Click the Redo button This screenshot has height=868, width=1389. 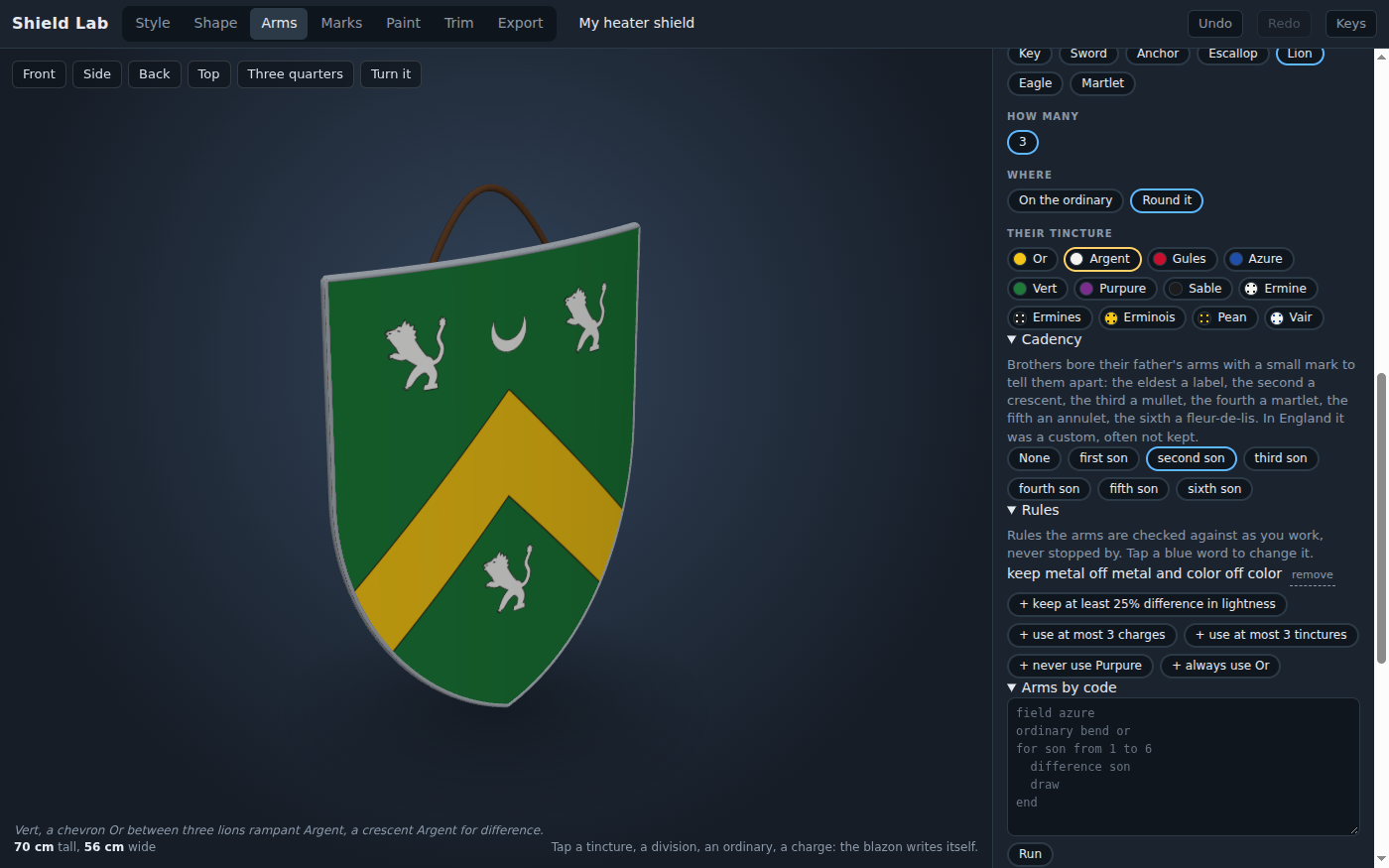[1283, 24]
